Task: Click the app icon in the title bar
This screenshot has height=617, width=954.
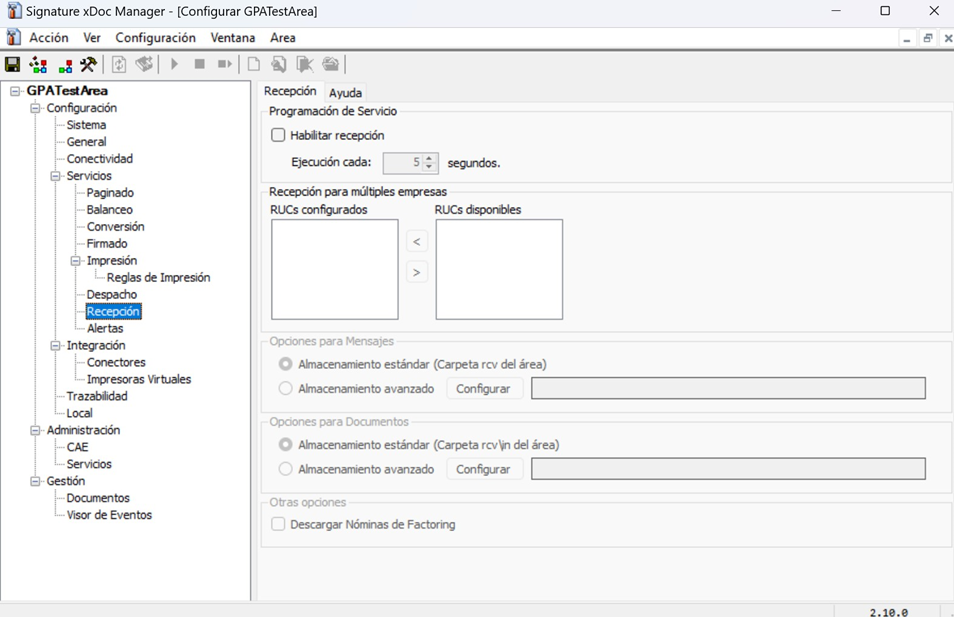Action: click(x=13, y=10)
